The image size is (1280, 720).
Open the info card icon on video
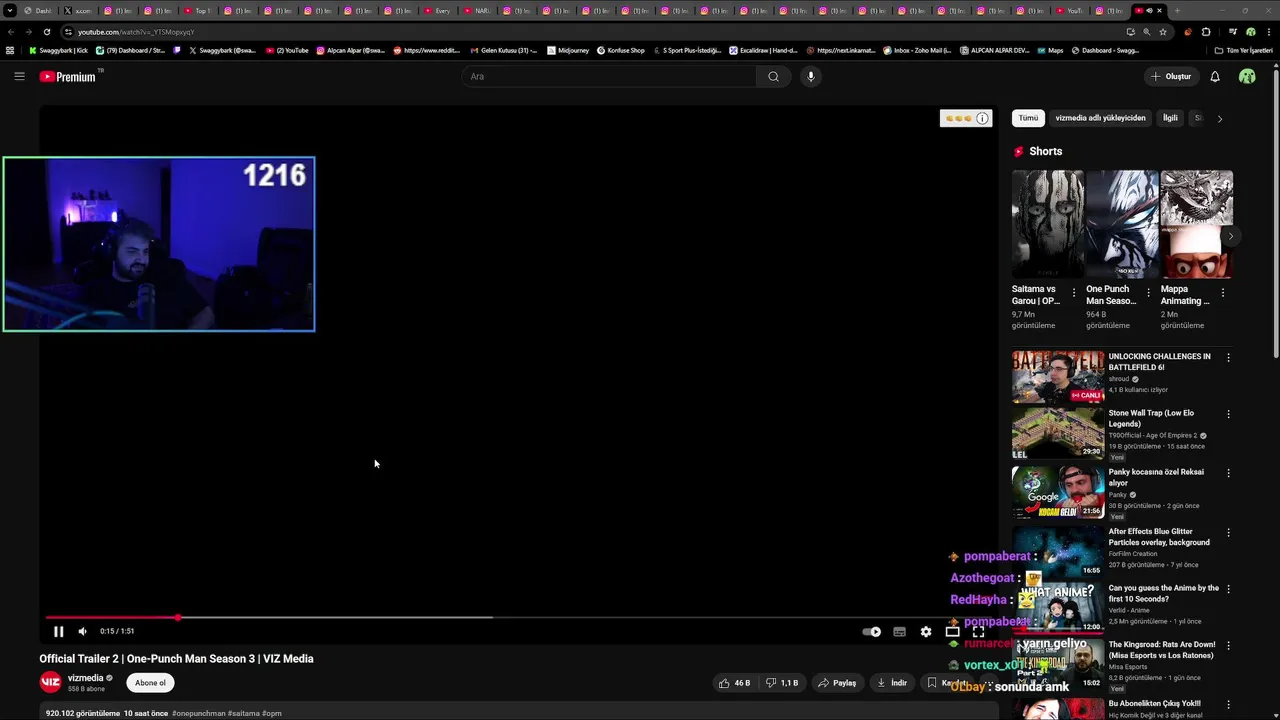[982, 118]
